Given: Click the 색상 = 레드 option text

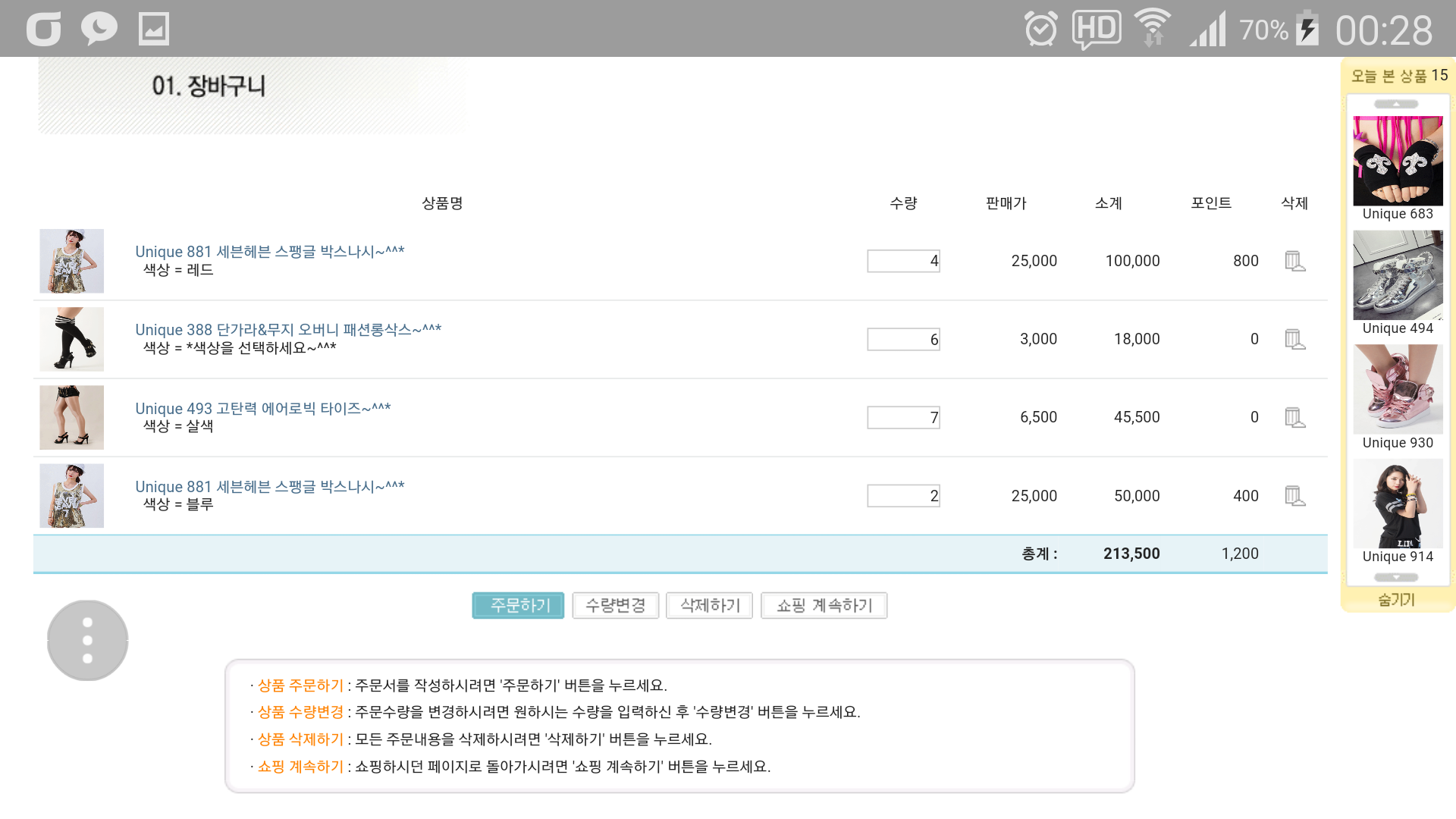Looking at the screenshot, I should [179, 271].
